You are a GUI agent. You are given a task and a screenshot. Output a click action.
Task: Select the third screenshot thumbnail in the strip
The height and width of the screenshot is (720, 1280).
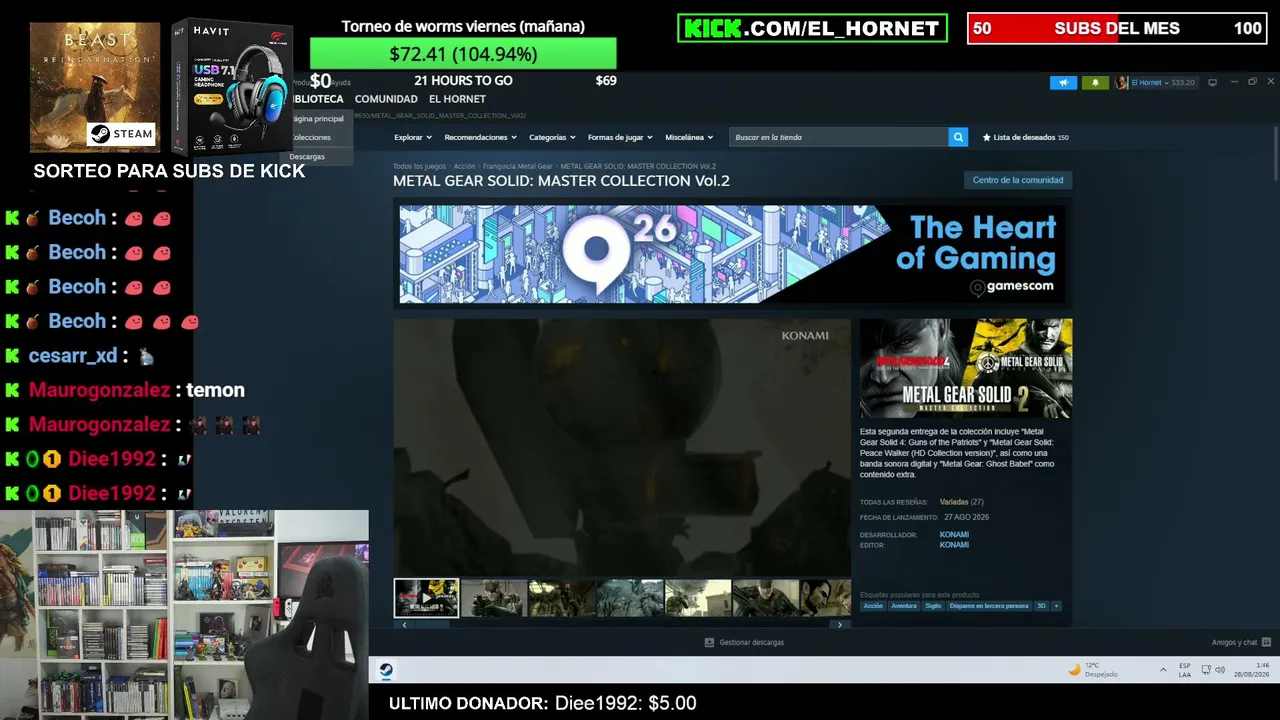[x=562, y=598]
